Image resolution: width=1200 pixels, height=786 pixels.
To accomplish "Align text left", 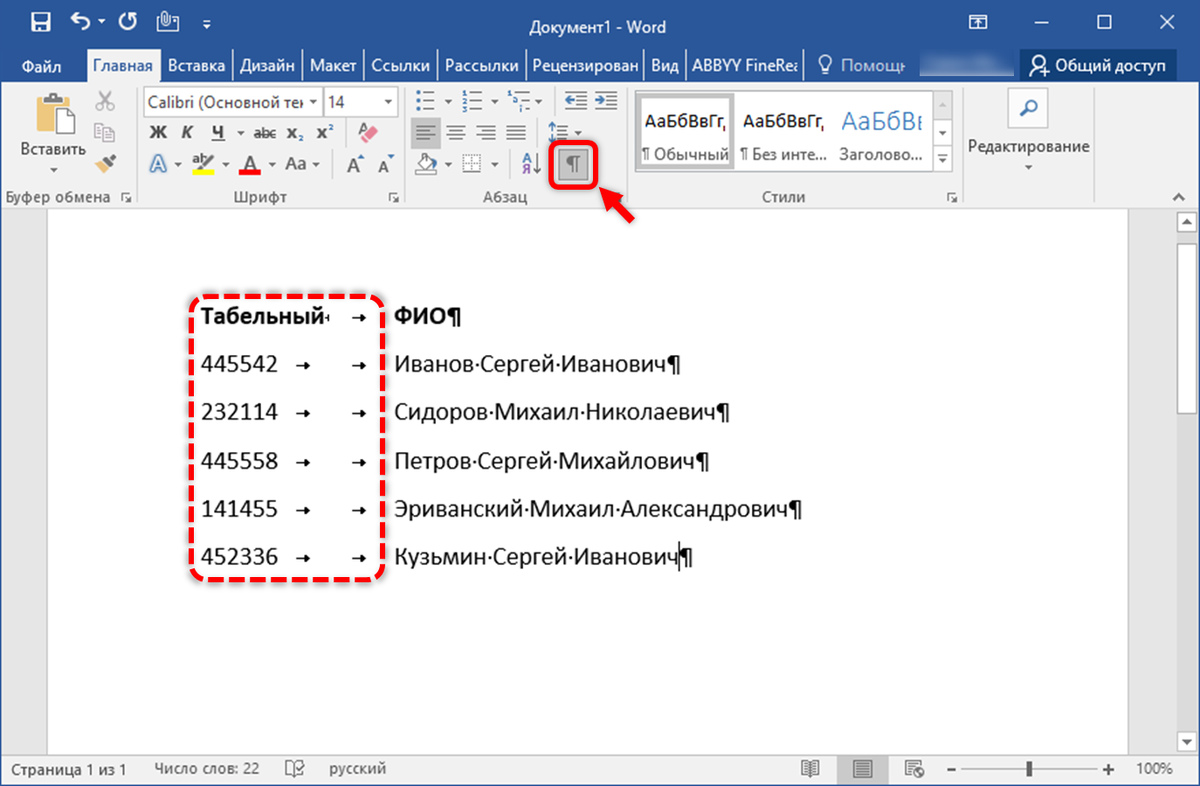I will (x=426, y=133).
